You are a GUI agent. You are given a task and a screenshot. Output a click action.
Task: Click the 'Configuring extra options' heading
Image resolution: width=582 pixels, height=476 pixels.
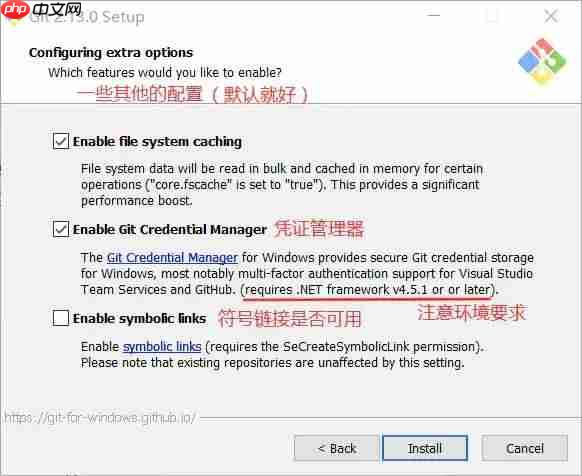pos(111,53)
